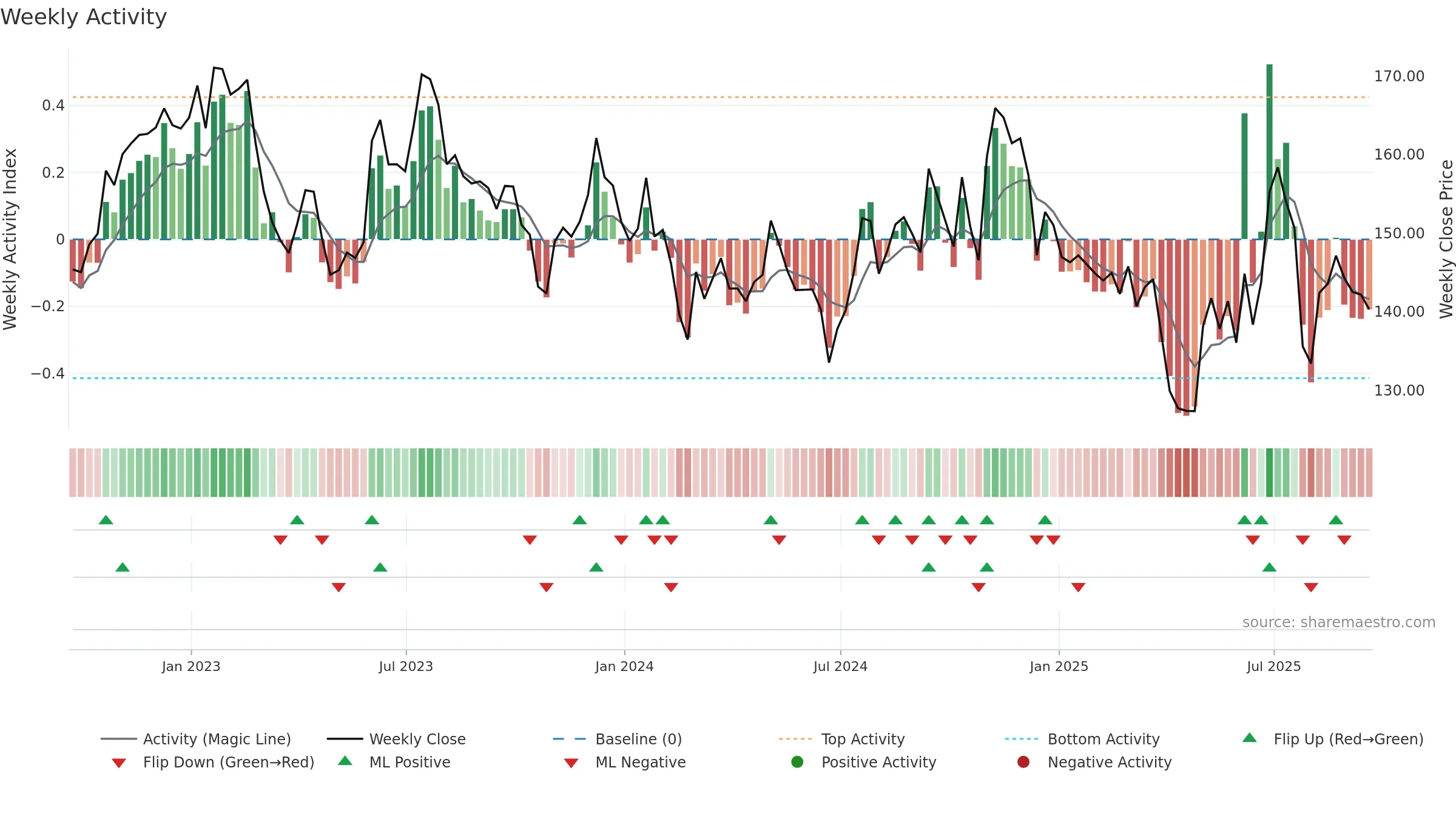
Task: Click the Weekly Close Price axis title
Action: [x=1446, y=239]
